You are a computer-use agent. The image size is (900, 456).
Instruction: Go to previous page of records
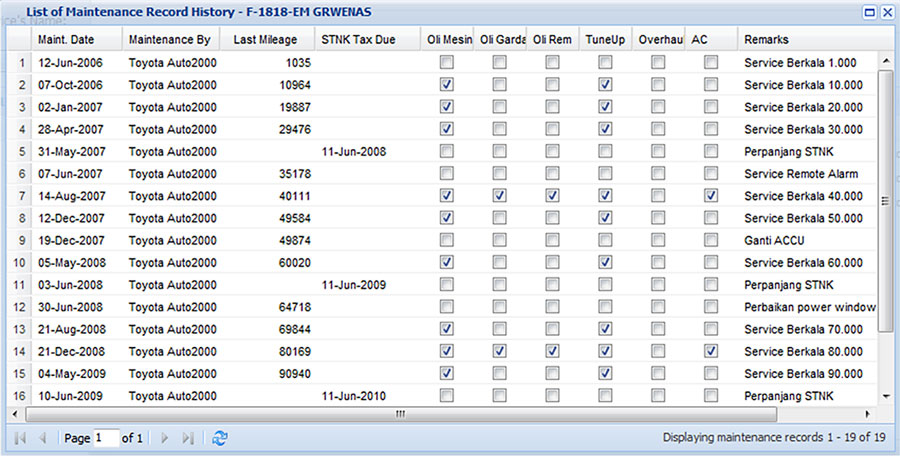pos(42,438)
